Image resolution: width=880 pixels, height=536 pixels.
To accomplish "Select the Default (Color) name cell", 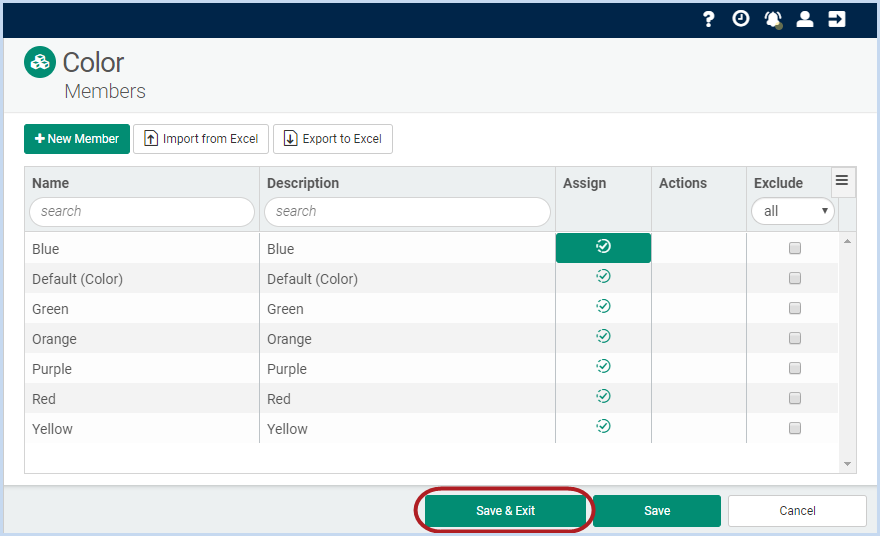I will coord(142,278).
